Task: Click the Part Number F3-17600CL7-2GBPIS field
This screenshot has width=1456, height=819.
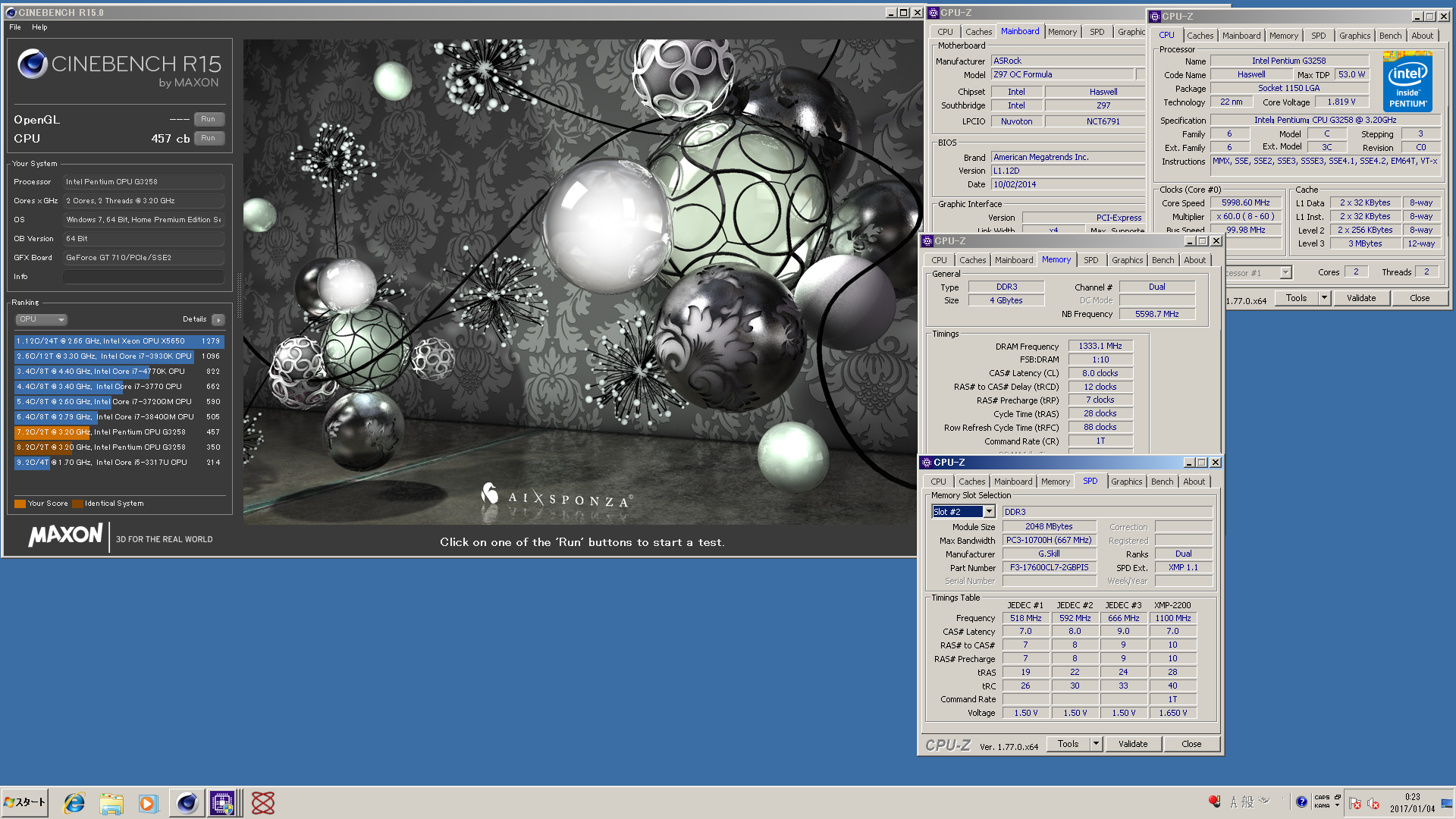Action: pyautogui.click(x=1049, y=567)
